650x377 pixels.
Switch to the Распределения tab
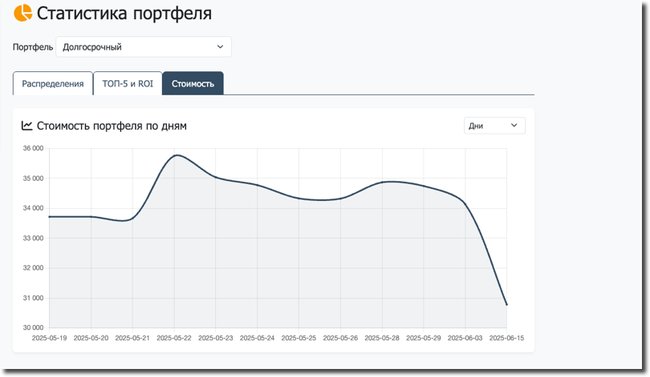53,83
